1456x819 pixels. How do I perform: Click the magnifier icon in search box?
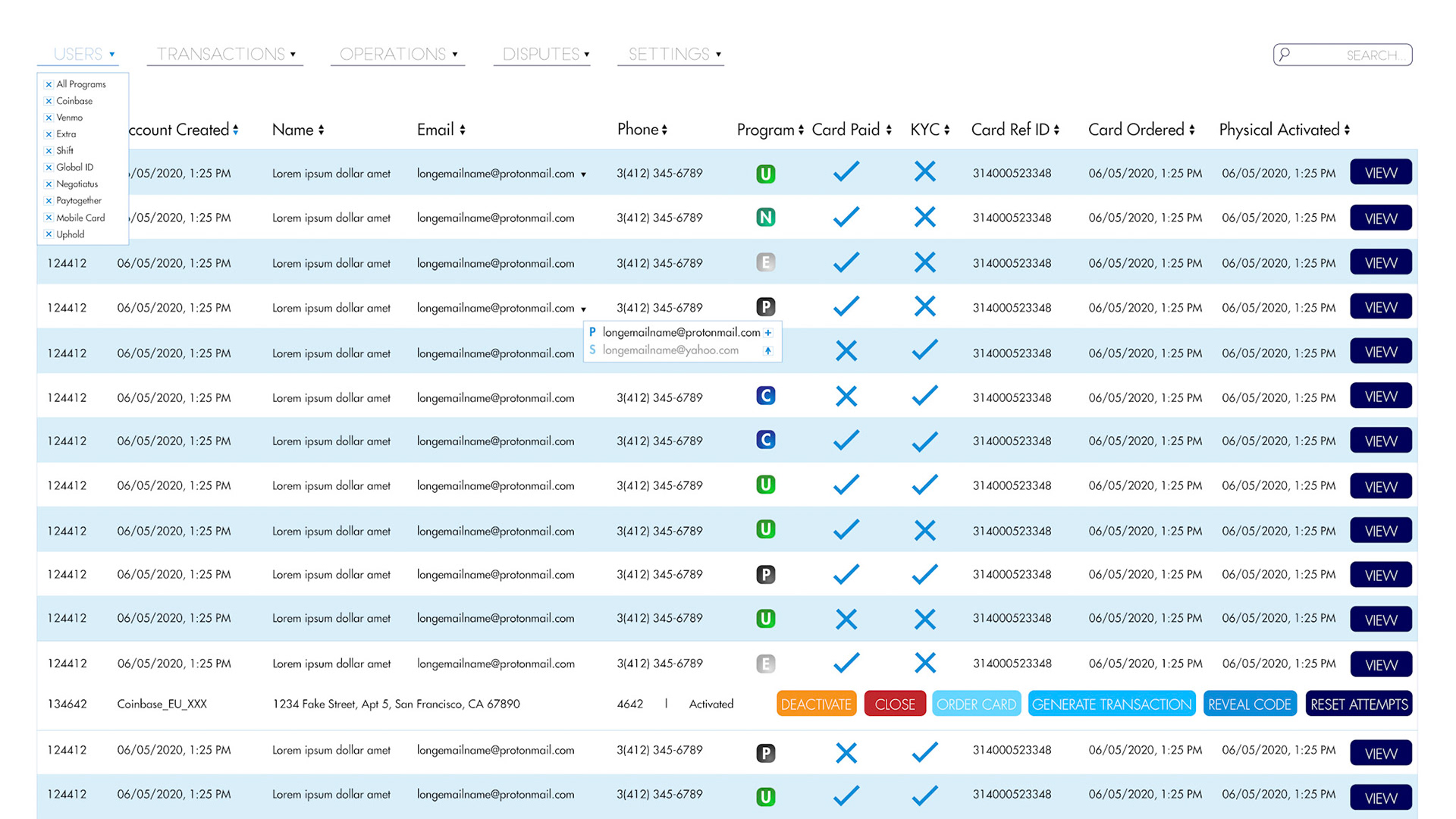click(x=1285, y=55)
